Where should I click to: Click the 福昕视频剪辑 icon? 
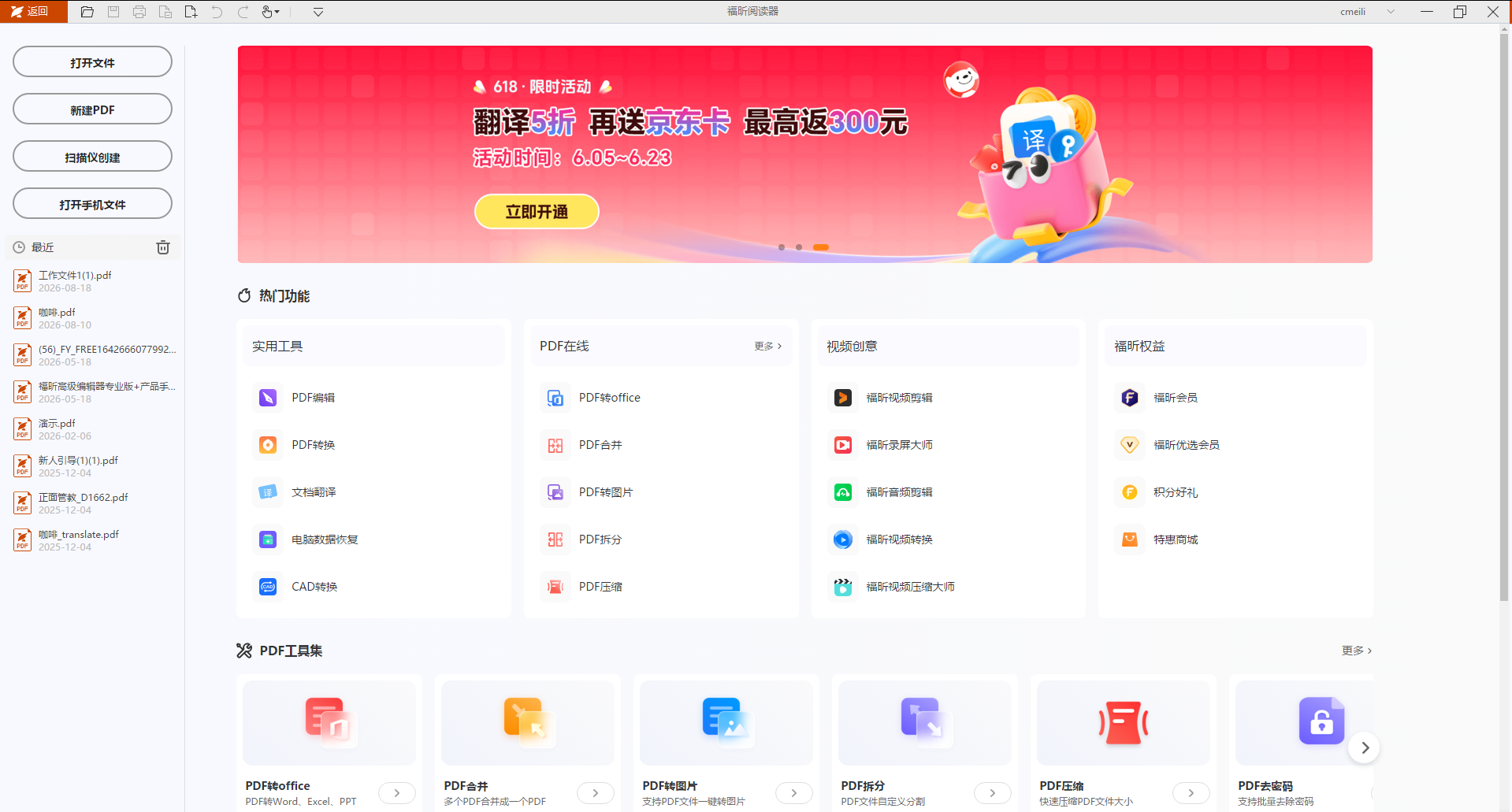(843, 398)
